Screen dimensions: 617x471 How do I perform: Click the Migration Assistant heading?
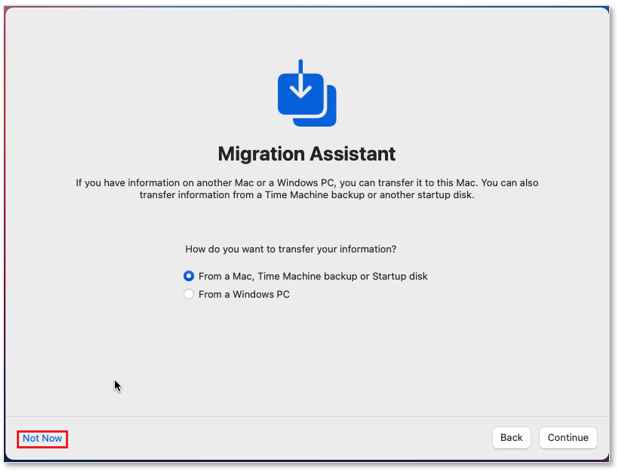pos(307,153)
